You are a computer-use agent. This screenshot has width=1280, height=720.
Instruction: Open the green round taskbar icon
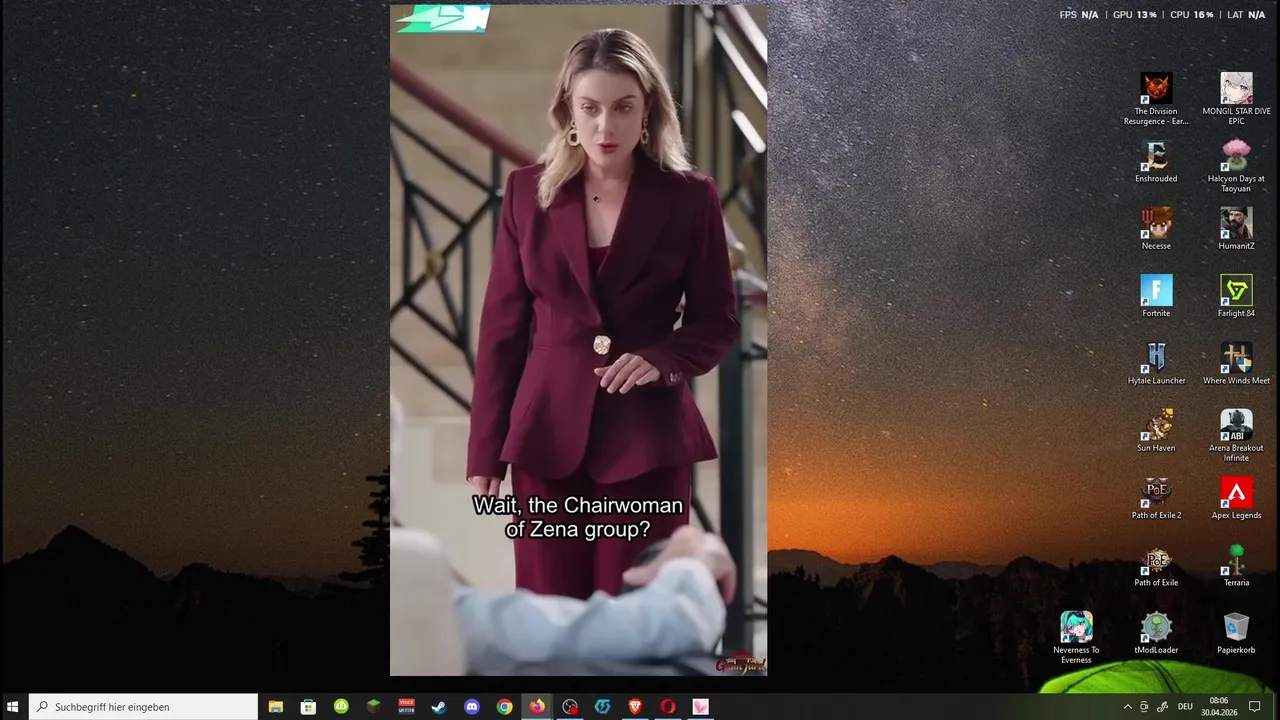pos(341,707)
